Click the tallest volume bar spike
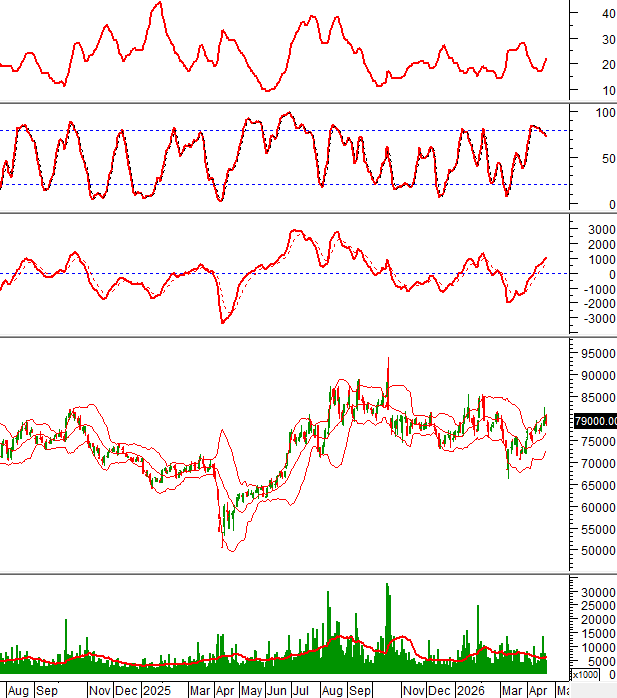617x698 pixels. point(387,586)
